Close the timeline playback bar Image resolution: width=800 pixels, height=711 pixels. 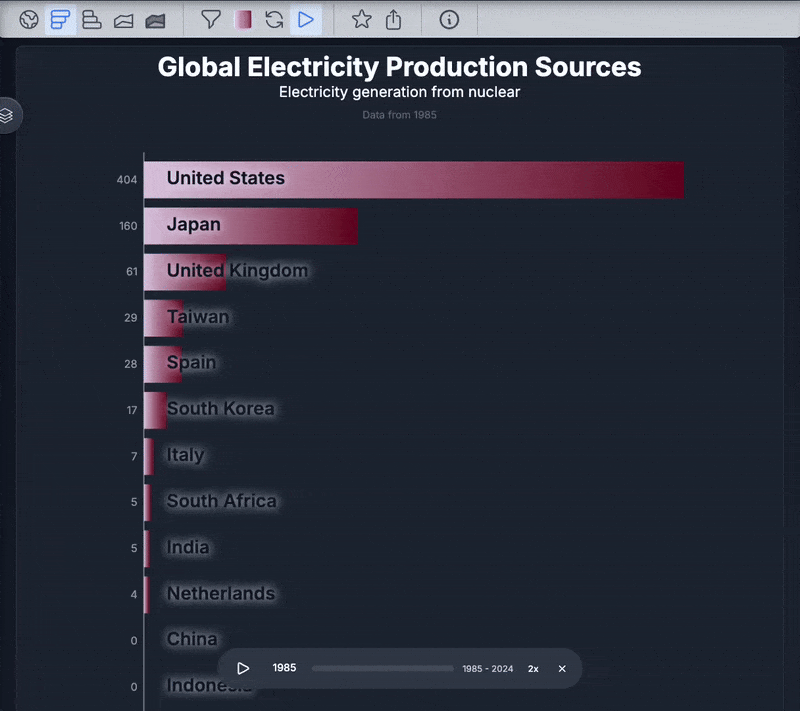(x=562, y=668)
